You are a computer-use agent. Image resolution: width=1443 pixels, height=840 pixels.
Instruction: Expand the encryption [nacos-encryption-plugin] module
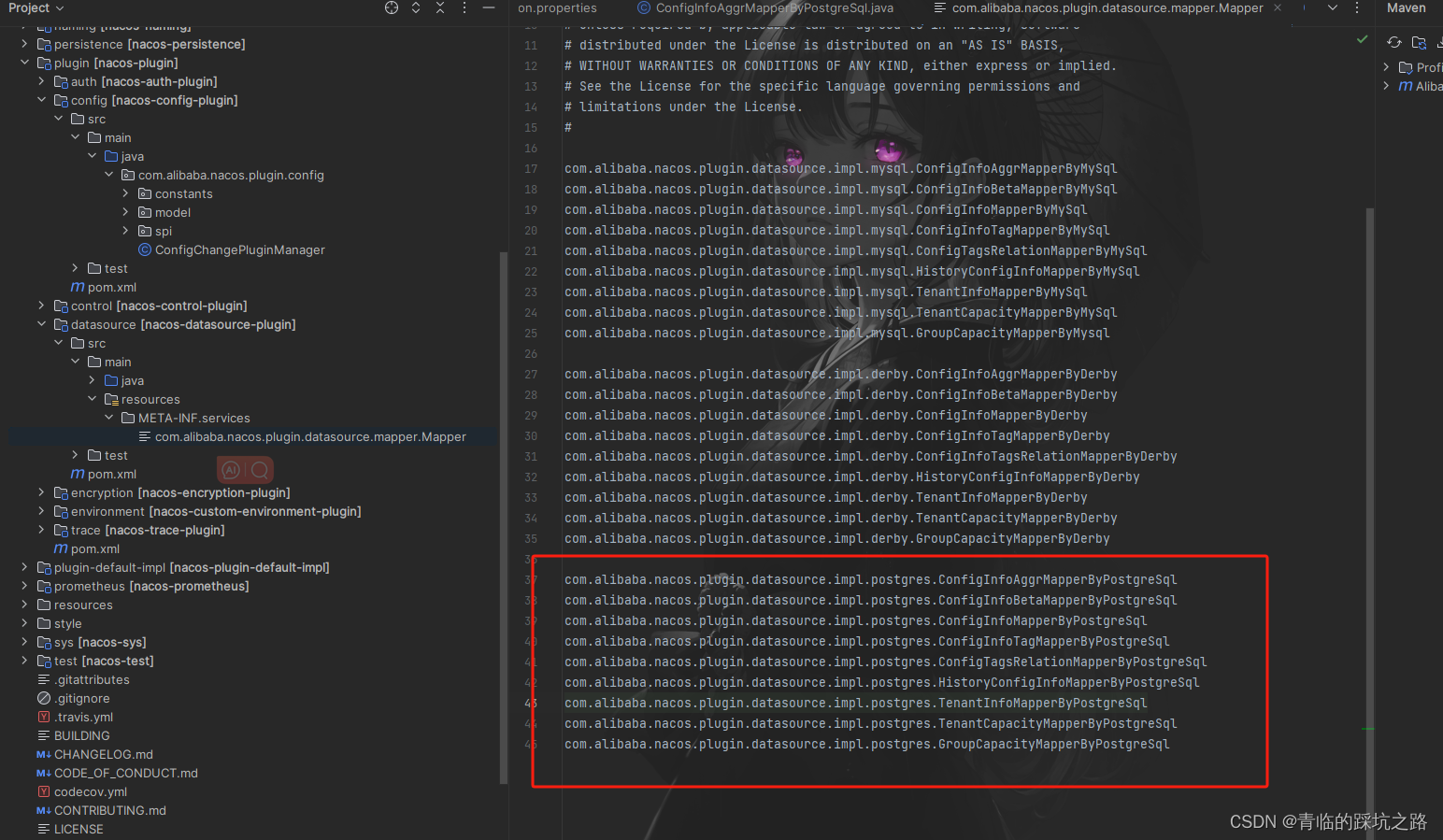tap(41, 492)
